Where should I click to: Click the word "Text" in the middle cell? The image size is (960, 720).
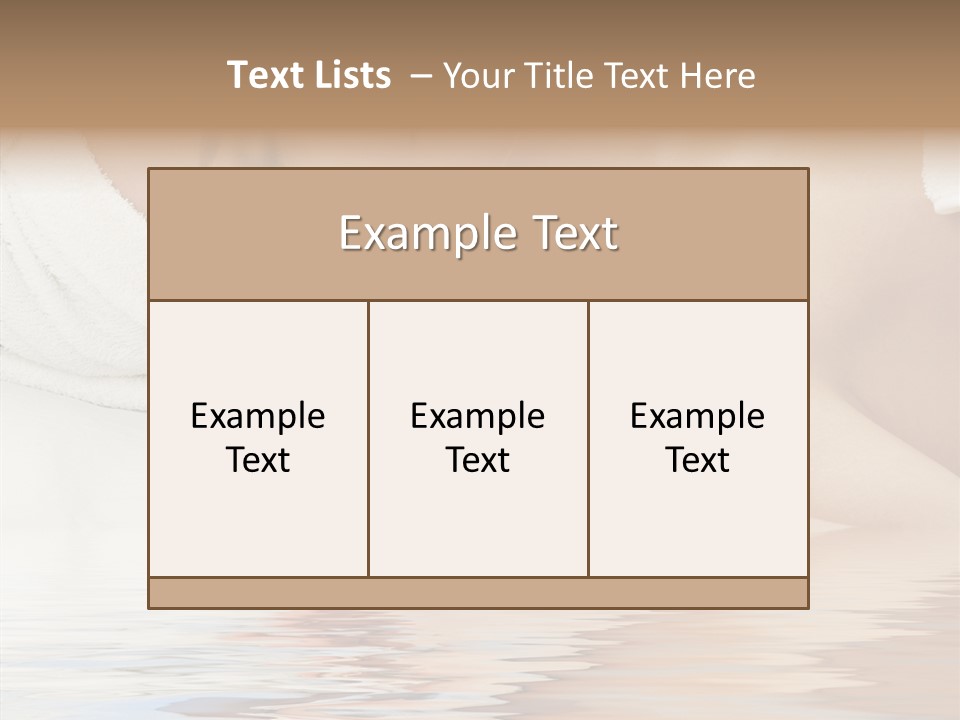[x=478, y=460]
